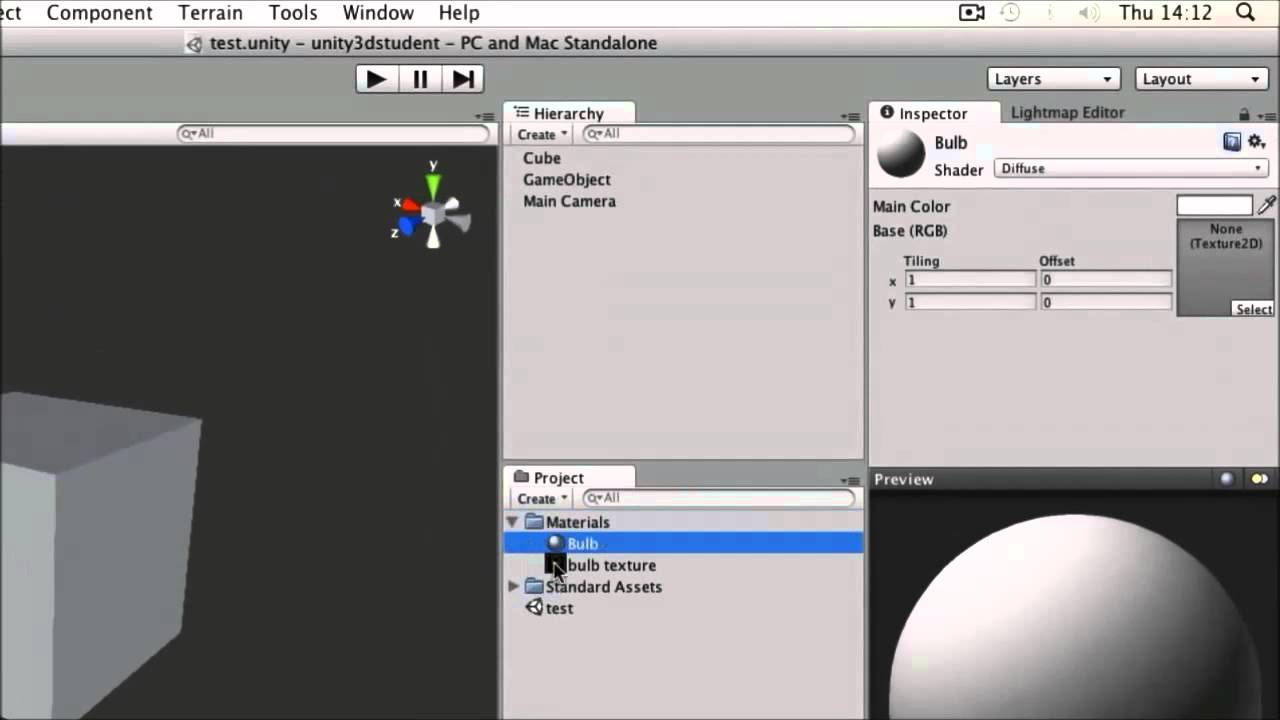Viewport: 1280px width, 720px height.
Task: Open the Hierarchy panel options menu
Action: pyautogui.click(x=851, y=117)
